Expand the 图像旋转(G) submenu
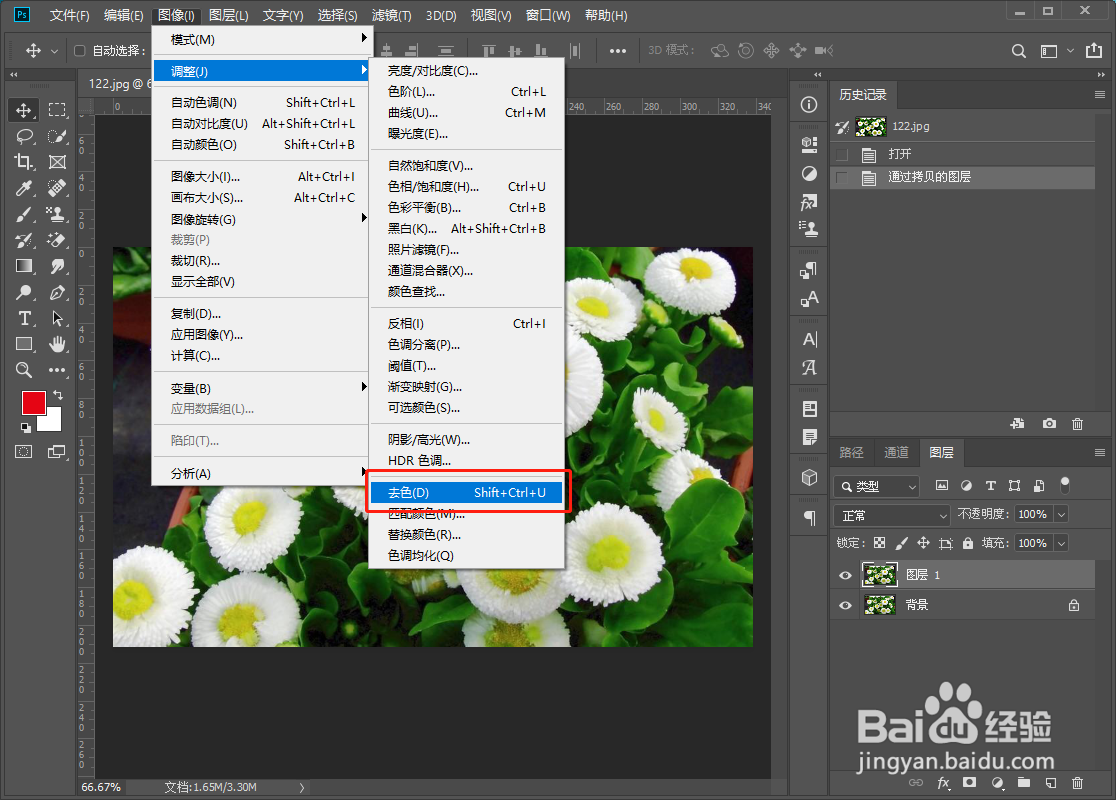 click(x=260, y=219)
